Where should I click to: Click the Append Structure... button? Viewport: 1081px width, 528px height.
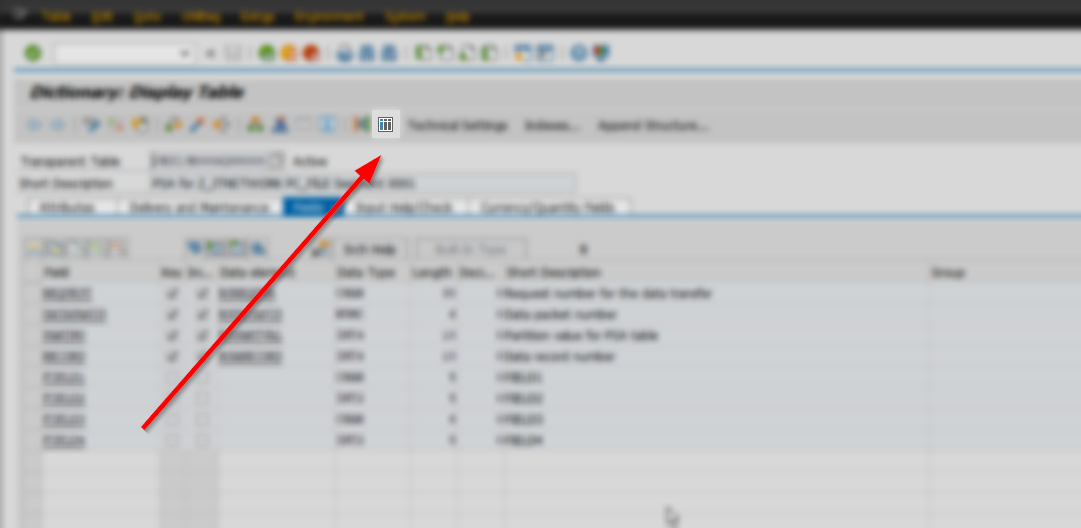[652, 125]
